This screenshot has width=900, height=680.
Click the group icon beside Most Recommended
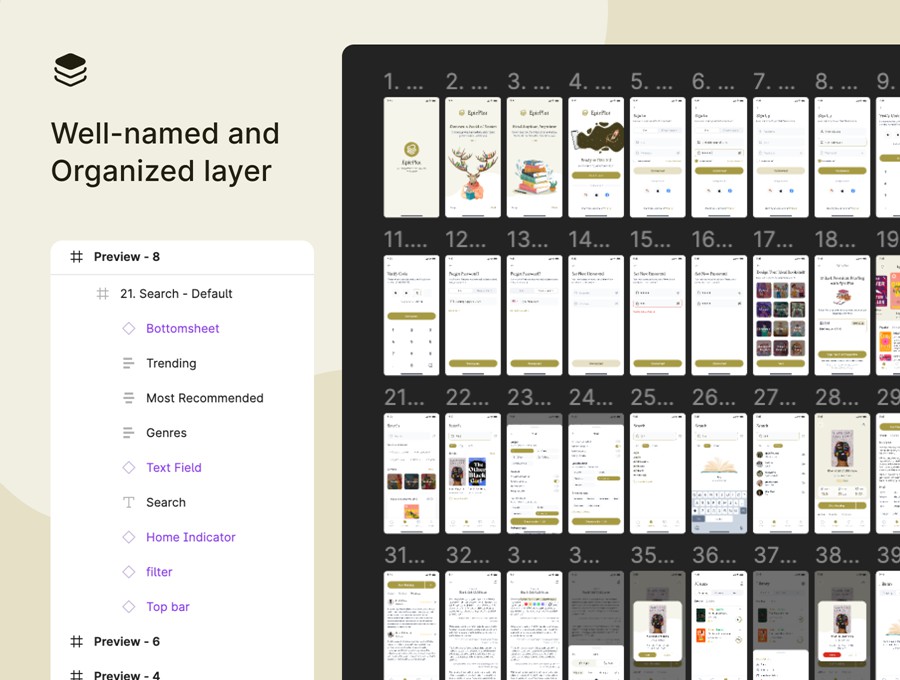coord(129,398)
